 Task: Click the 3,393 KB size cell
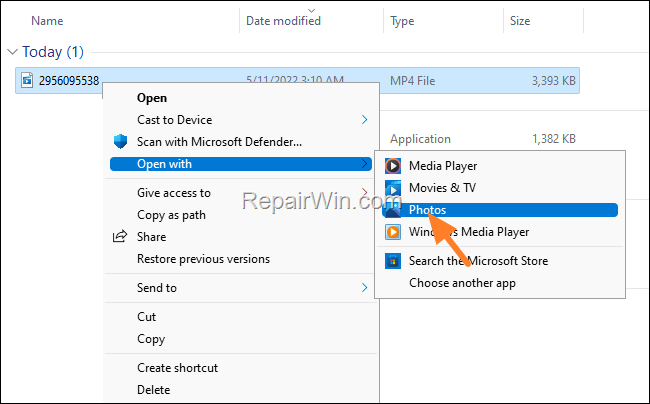(x=554, y=81)
